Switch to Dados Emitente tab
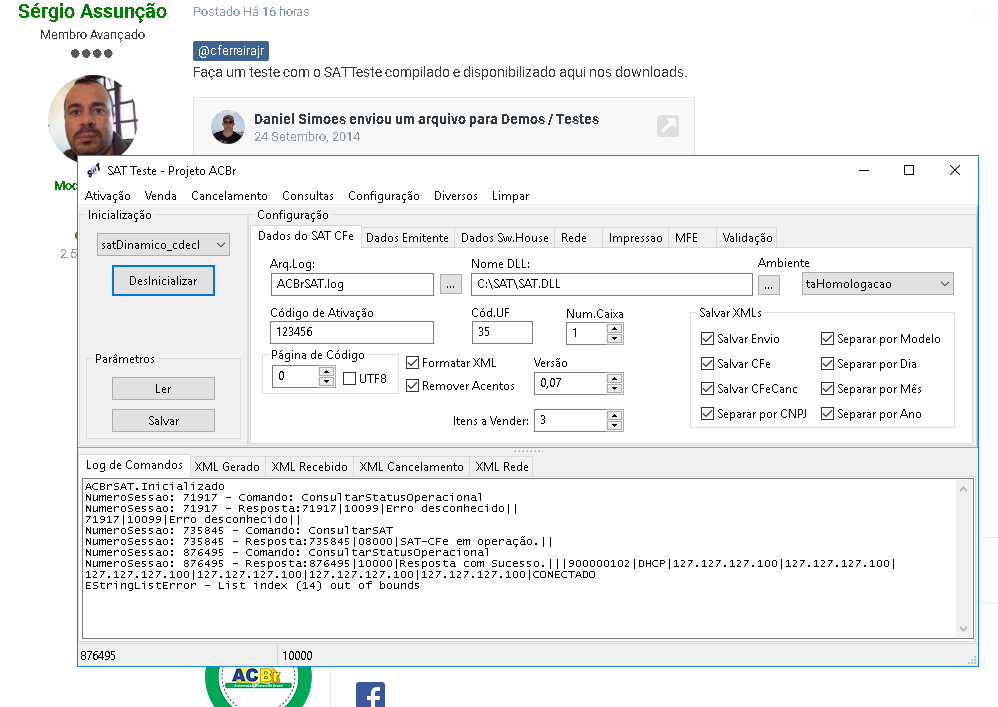 tap(407, 238)
